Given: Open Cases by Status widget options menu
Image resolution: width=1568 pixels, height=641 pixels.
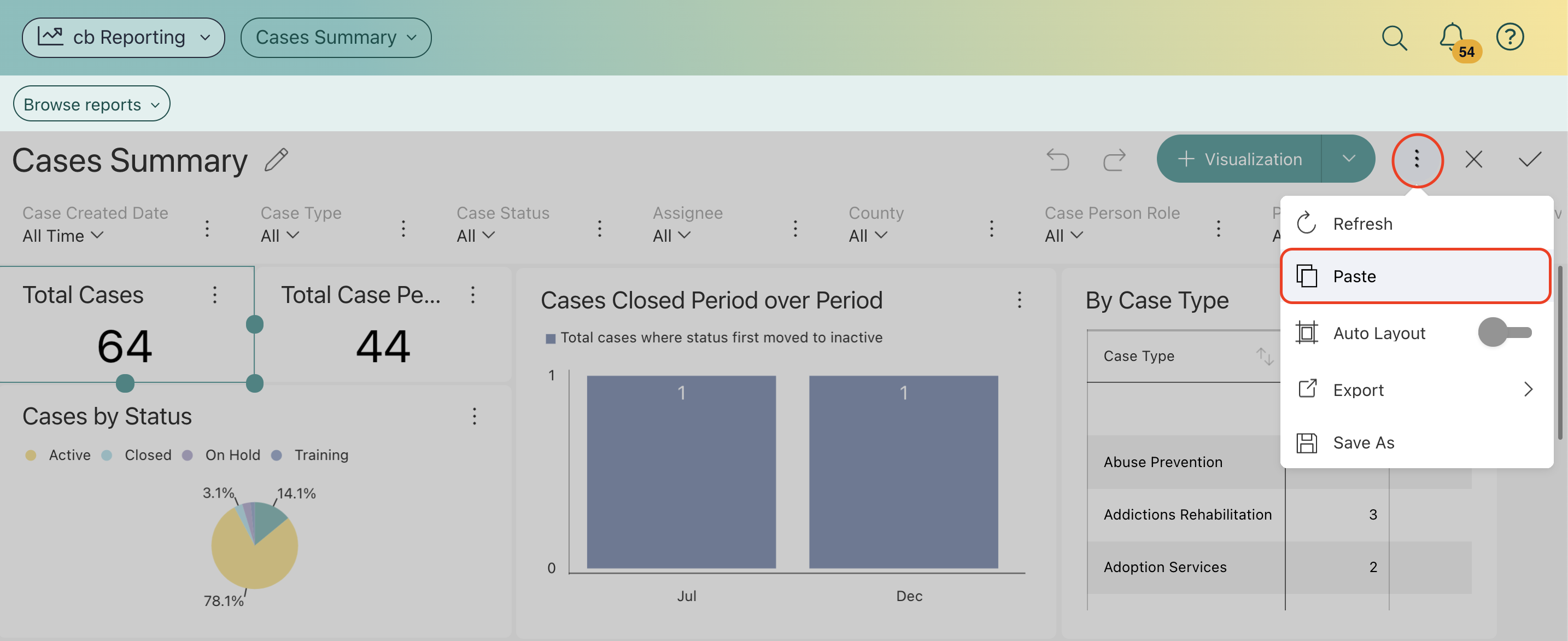Looking at the screenshot, I should pos(474,416).
